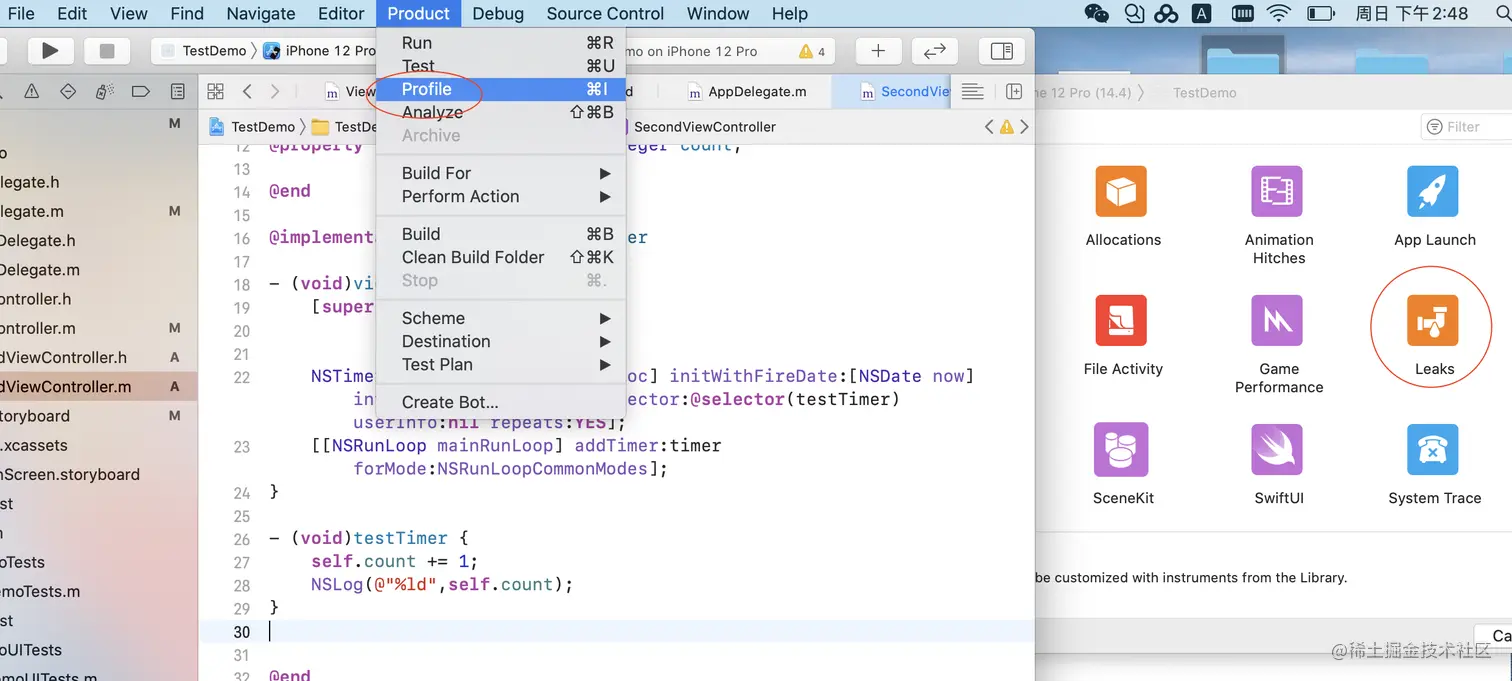Image resolution: width=1512 pixels, height=681 pixels.
Task: Choose the Game Performance instrument template
Action: [x=1279, y=344]
